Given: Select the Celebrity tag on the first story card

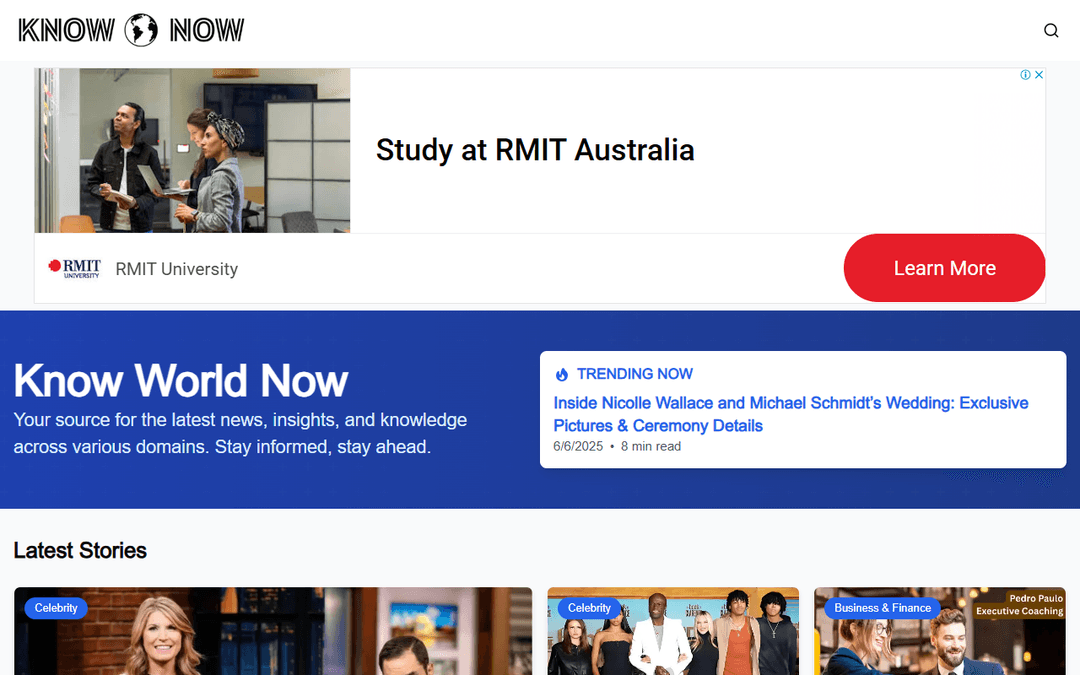Looking at the screenshot, I should click(56, 608).
